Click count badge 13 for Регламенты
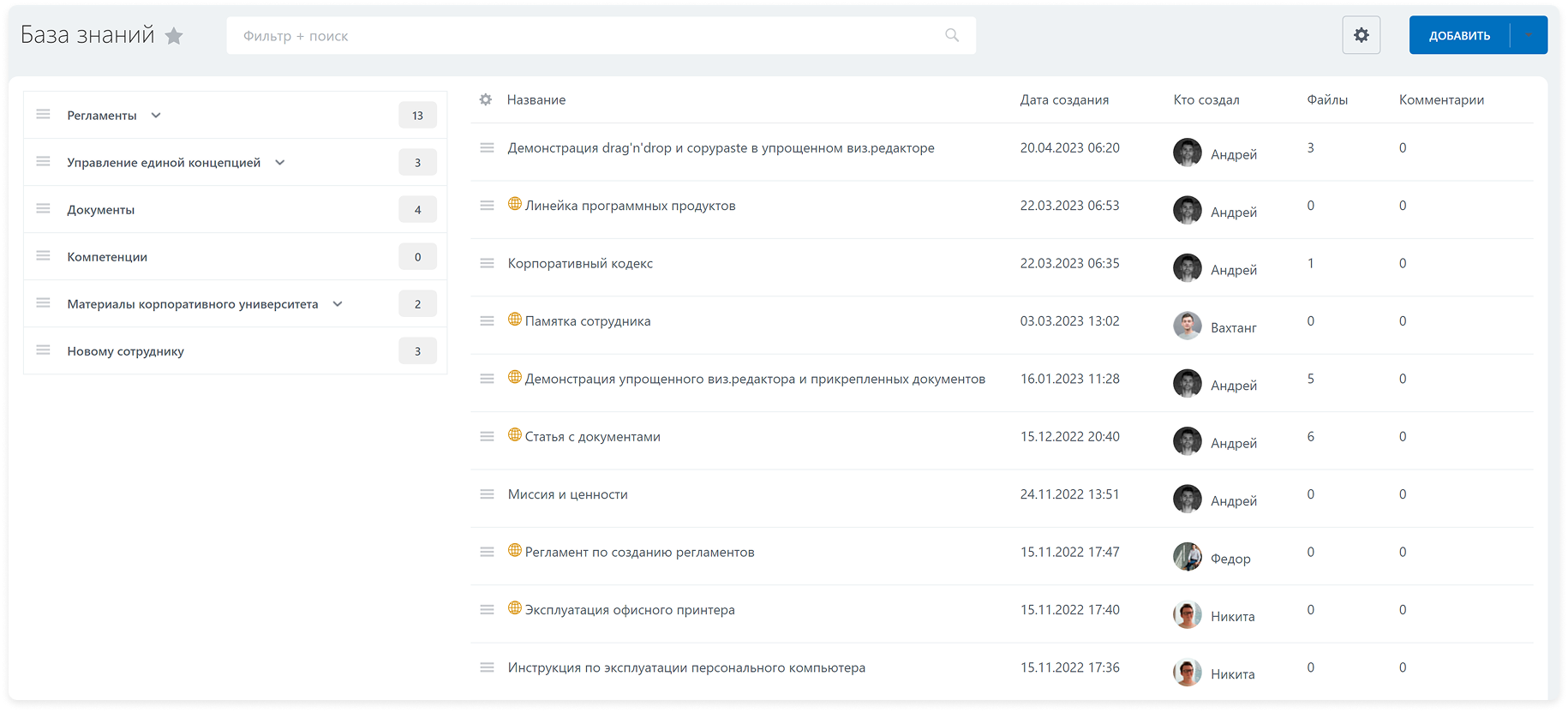Viewport: 1568px width, 712px height. (x=417, y=116)
